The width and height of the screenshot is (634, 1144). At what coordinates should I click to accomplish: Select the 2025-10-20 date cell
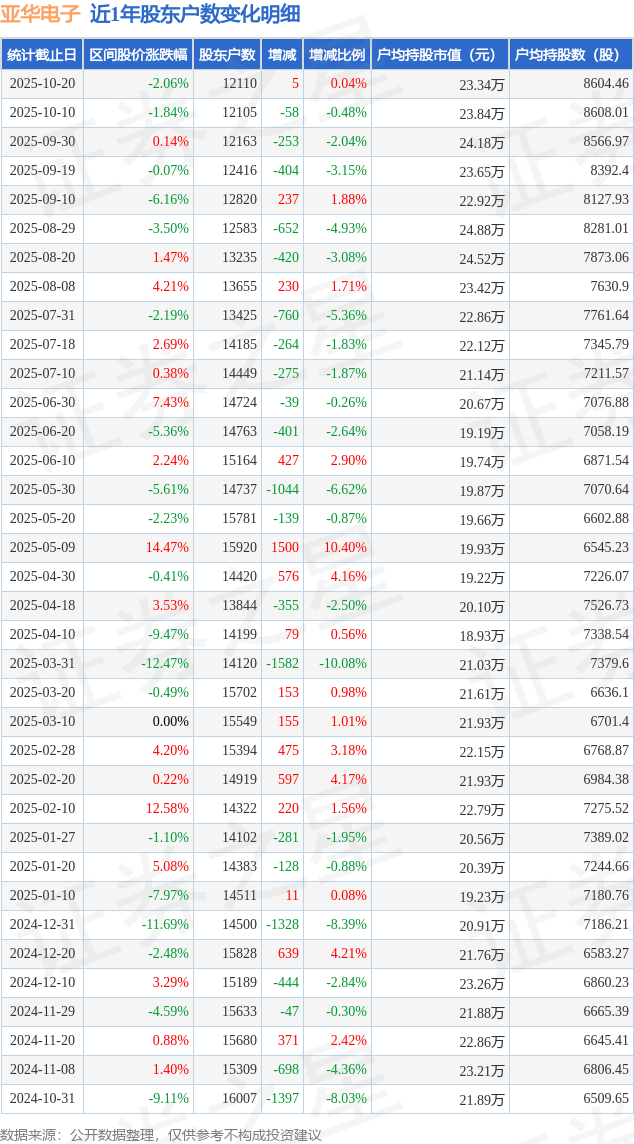pos(42,84)
